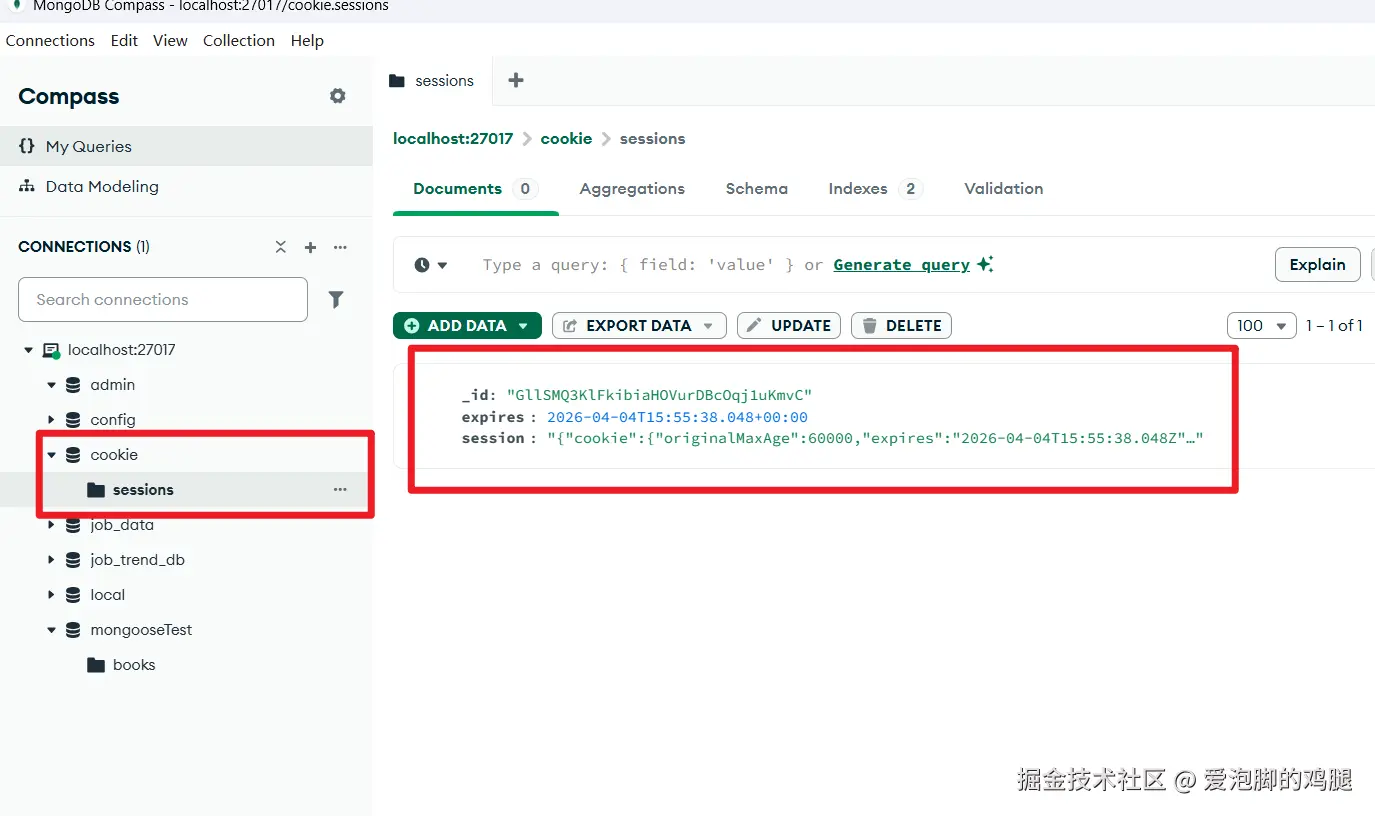The image size is (1375, 816).
Task: Collapse the admin database tree
Action: (x=52, y=385)
